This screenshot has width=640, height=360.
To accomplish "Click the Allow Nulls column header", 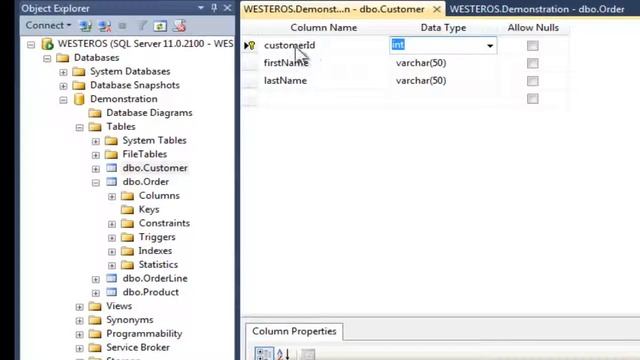I will 533,27.
